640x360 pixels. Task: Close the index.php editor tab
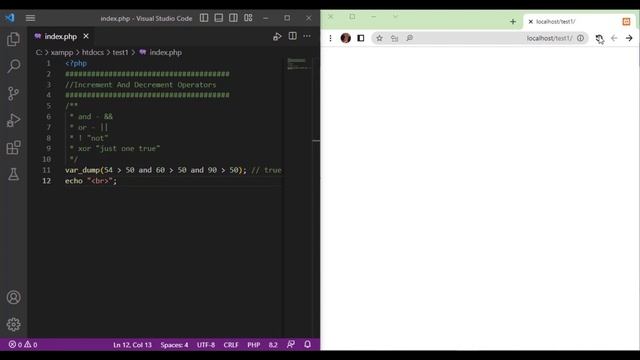(x=86, y=36)
